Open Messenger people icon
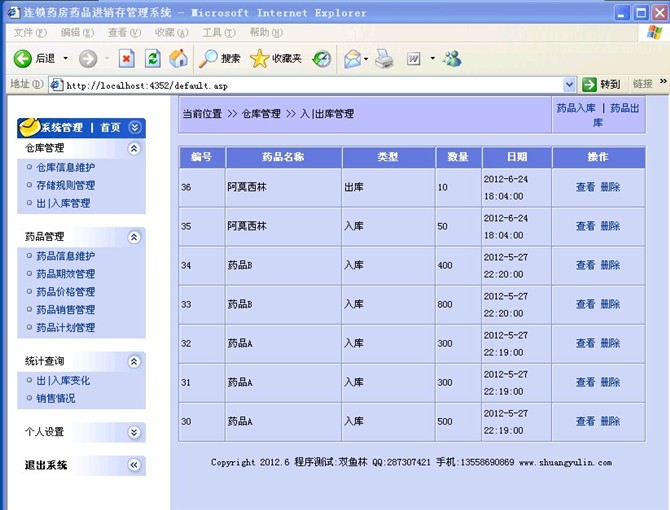This screenshot has width=670, height=510. coord(452,59)
